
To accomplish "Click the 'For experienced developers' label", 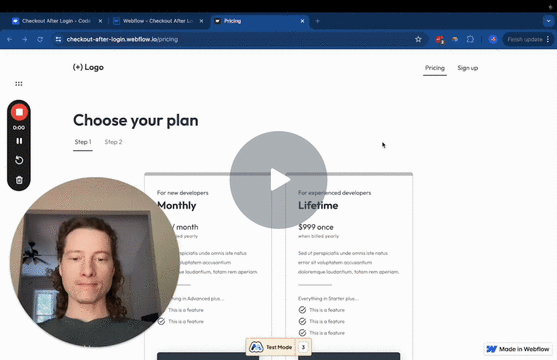I will [334, 193].
